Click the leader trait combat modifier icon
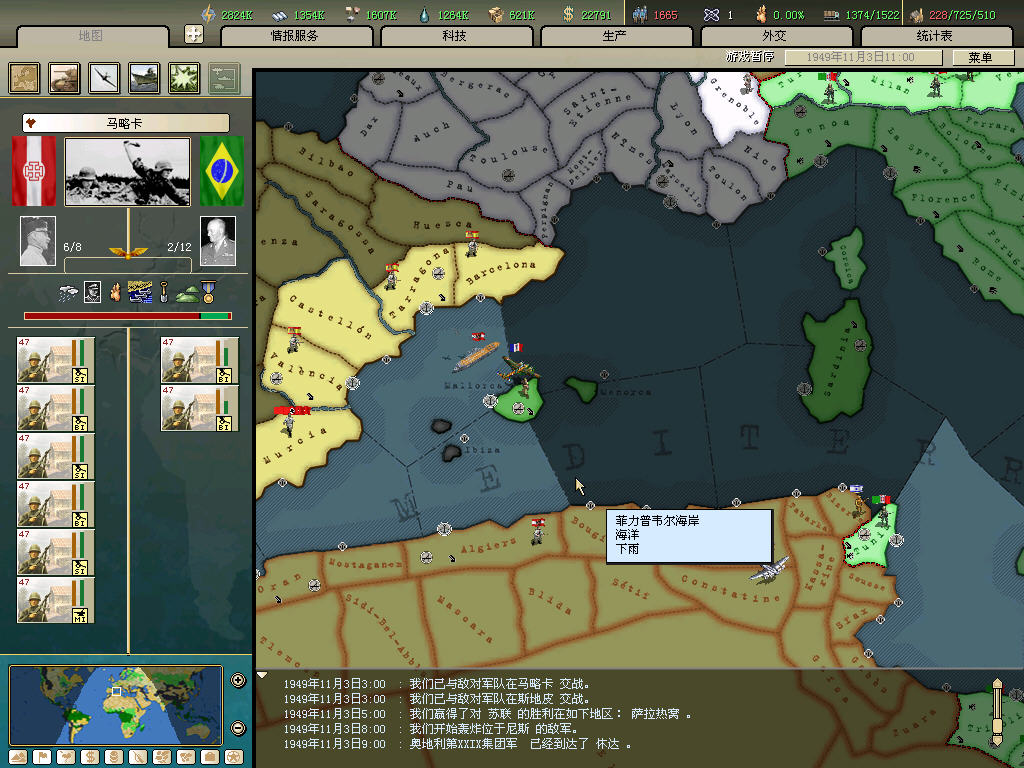This screenshot has width=1024, height=768. click(92, 292)
